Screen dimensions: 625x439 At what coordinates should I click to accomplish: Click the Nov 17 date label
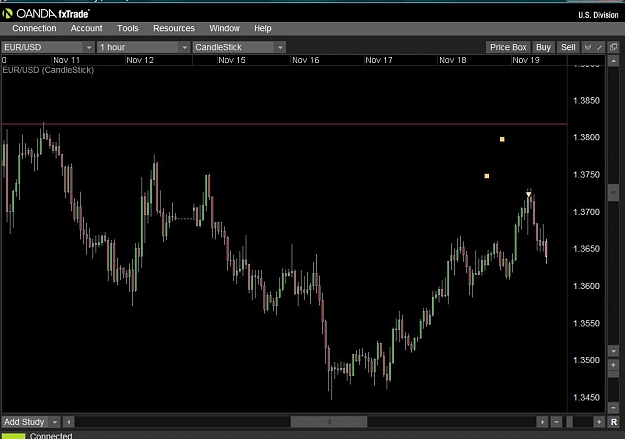pyautogui.click(x=379, y=60)
